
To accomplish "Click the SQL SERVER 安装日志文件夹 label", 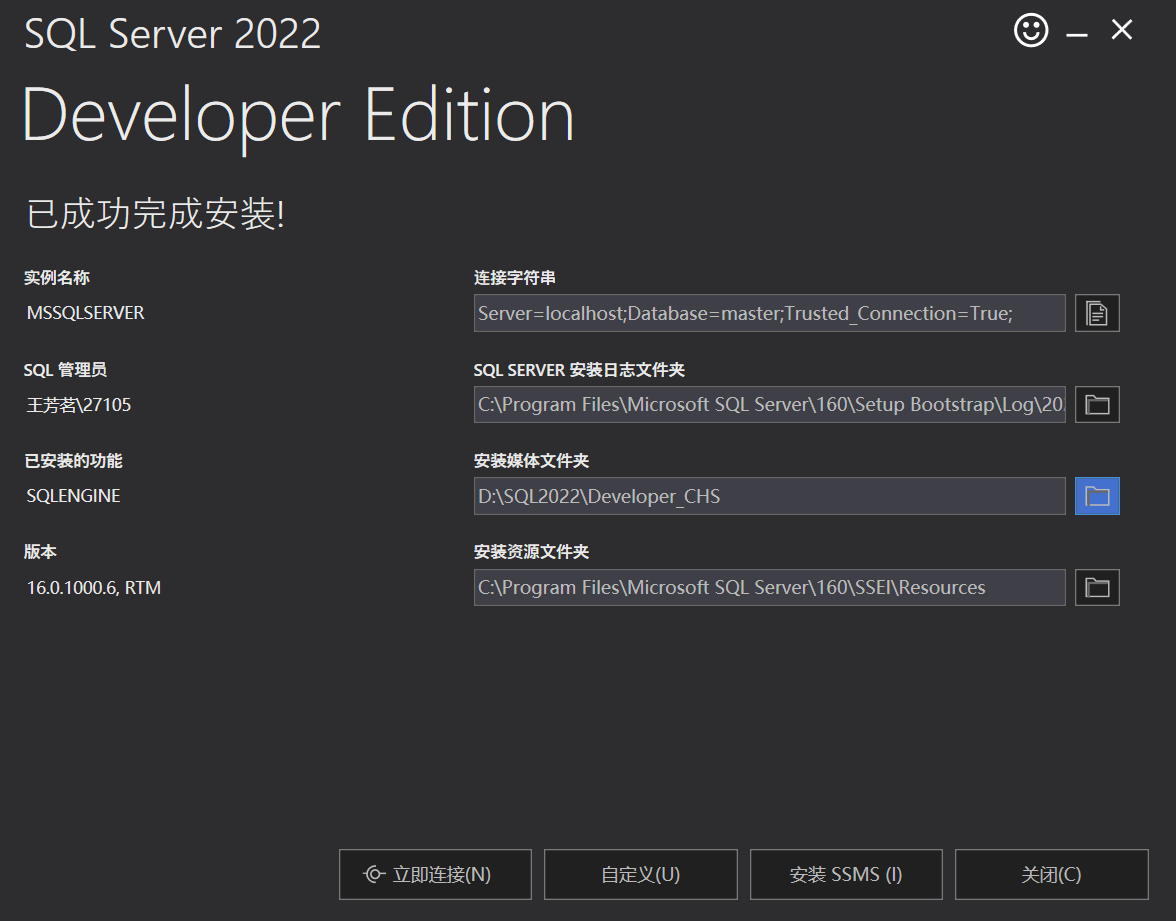I will click(579, 370).
